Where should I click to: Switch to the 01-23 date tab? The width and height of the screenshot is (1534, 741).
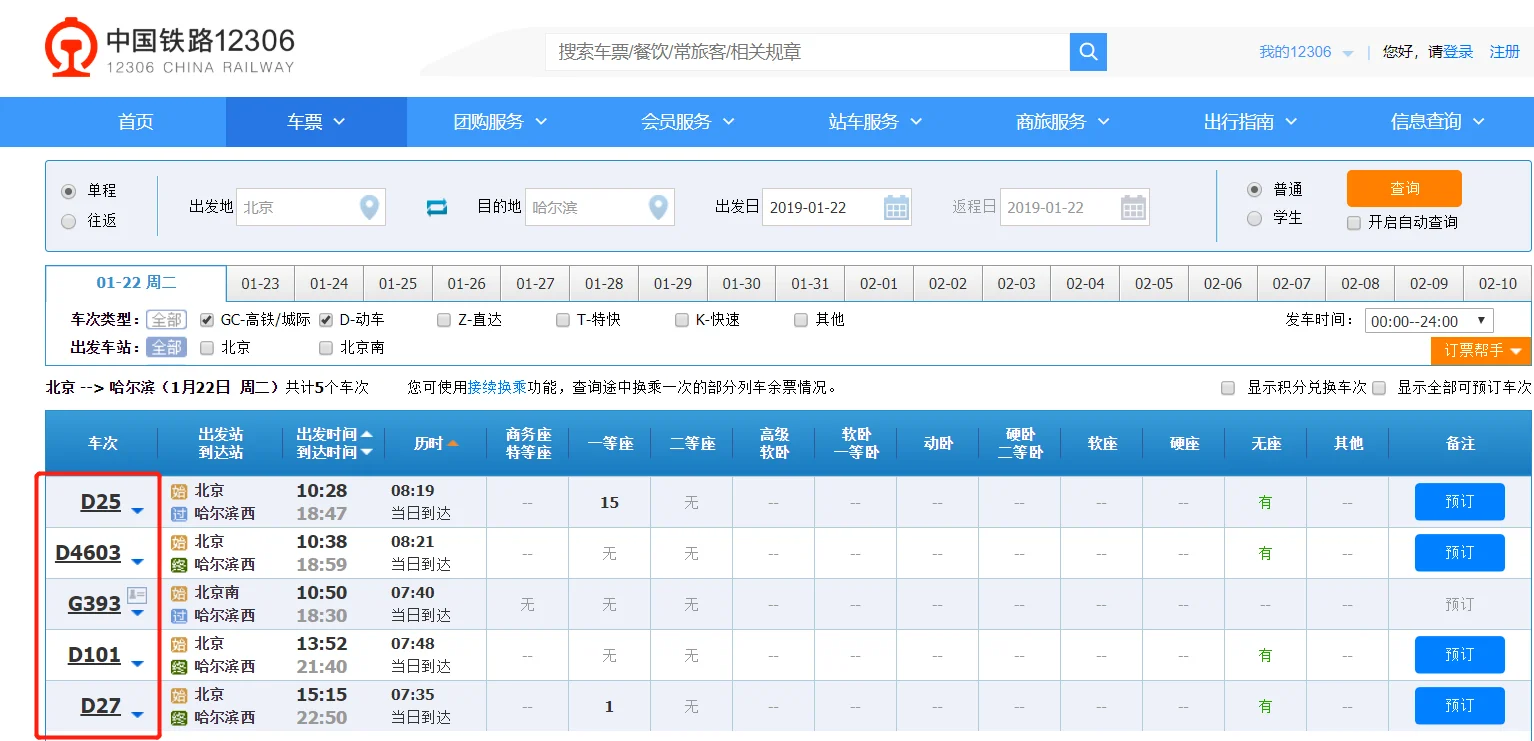click(x=260, y=283)
